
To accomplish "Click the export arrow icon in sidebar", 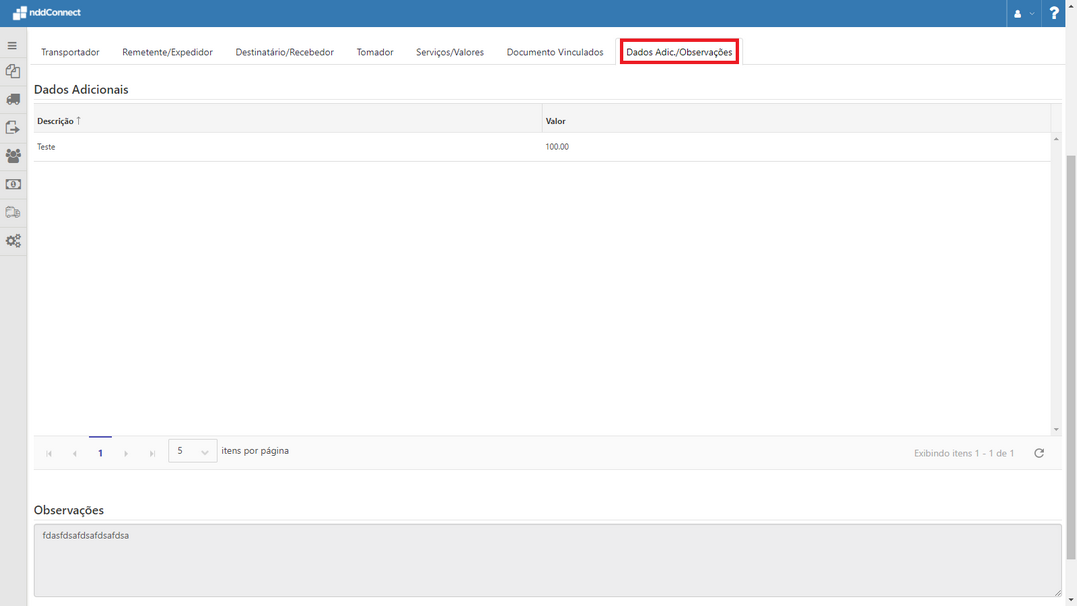I will [x=13, y=127].
